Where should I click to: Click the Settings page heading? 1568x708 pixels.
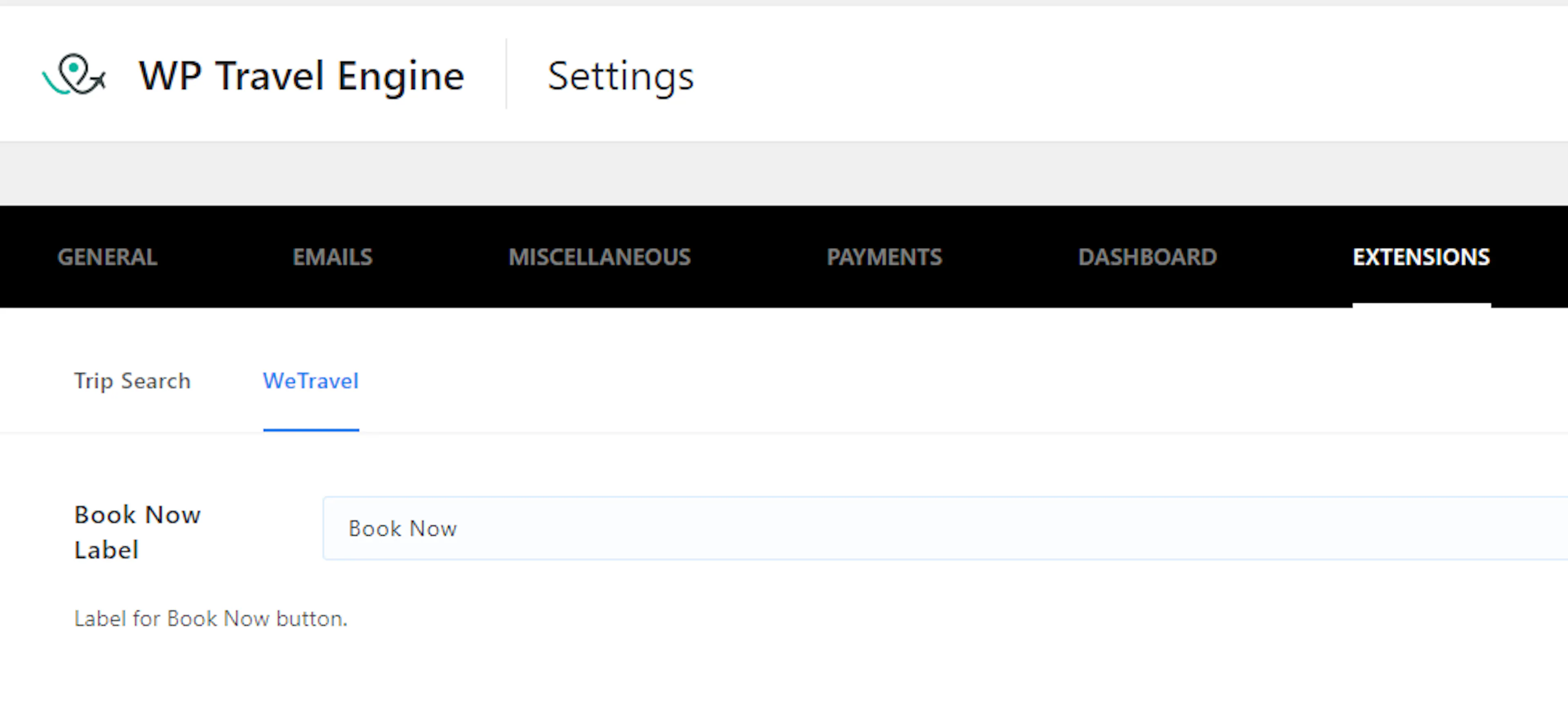click(x=620, y=76)
